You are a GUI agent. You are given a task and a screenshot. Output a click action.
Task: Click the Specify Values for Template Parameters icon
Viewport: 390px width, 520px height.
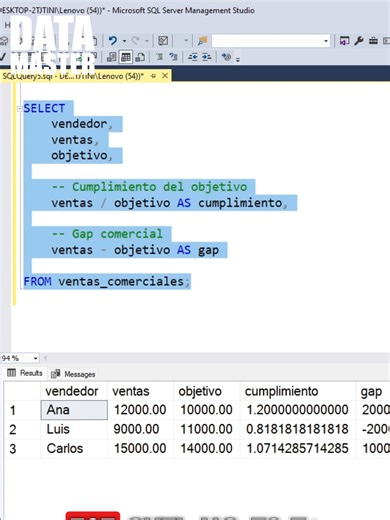pos(226,57)
